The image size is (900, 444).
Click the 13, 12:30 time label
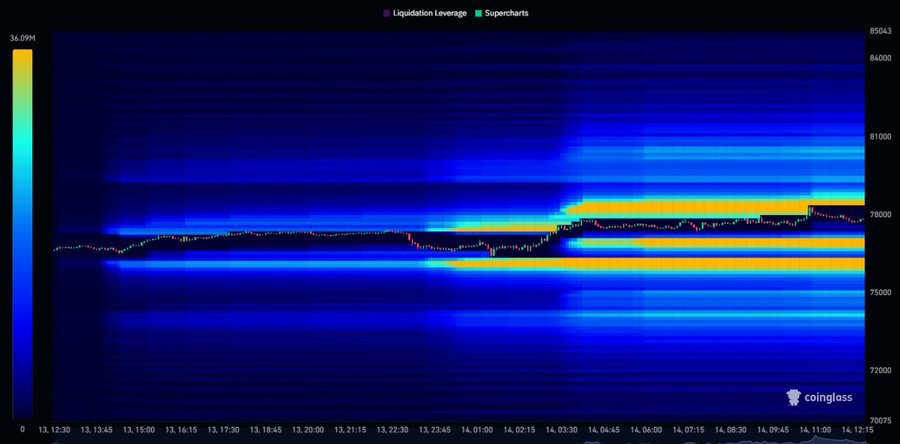[55, 430]
